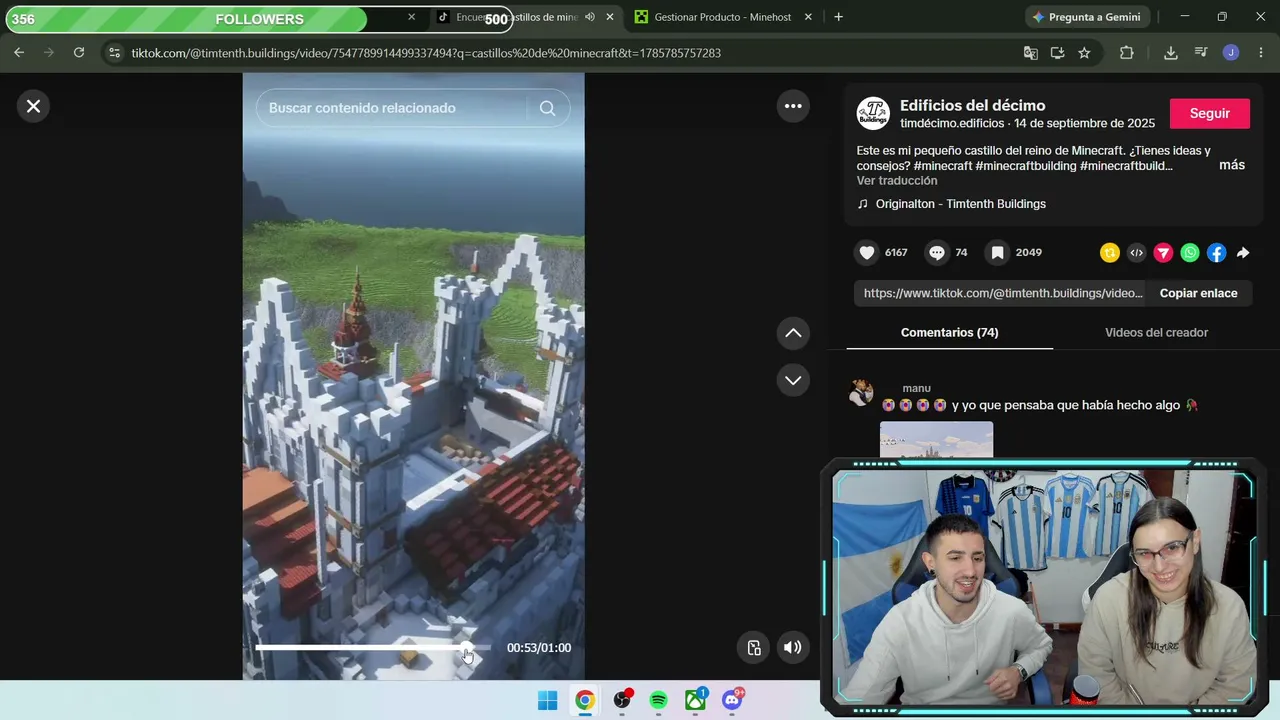Copy the video link with Copiar enlace
Image resolution: width=1280 pixels, height=720 pixels.
(1199, 293)
